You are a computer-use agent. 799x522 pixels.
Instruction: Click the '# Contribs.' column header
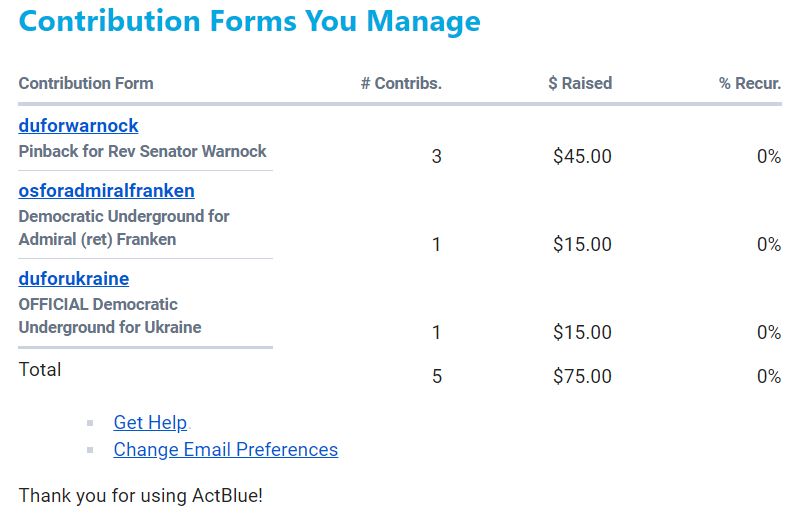click(401, 84)
